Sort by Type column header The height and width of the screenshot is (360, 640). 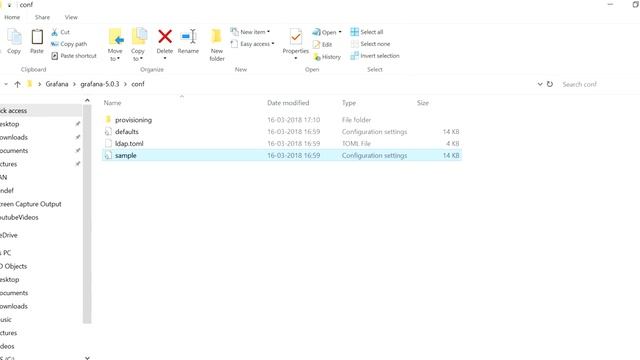tap(349, 103)
